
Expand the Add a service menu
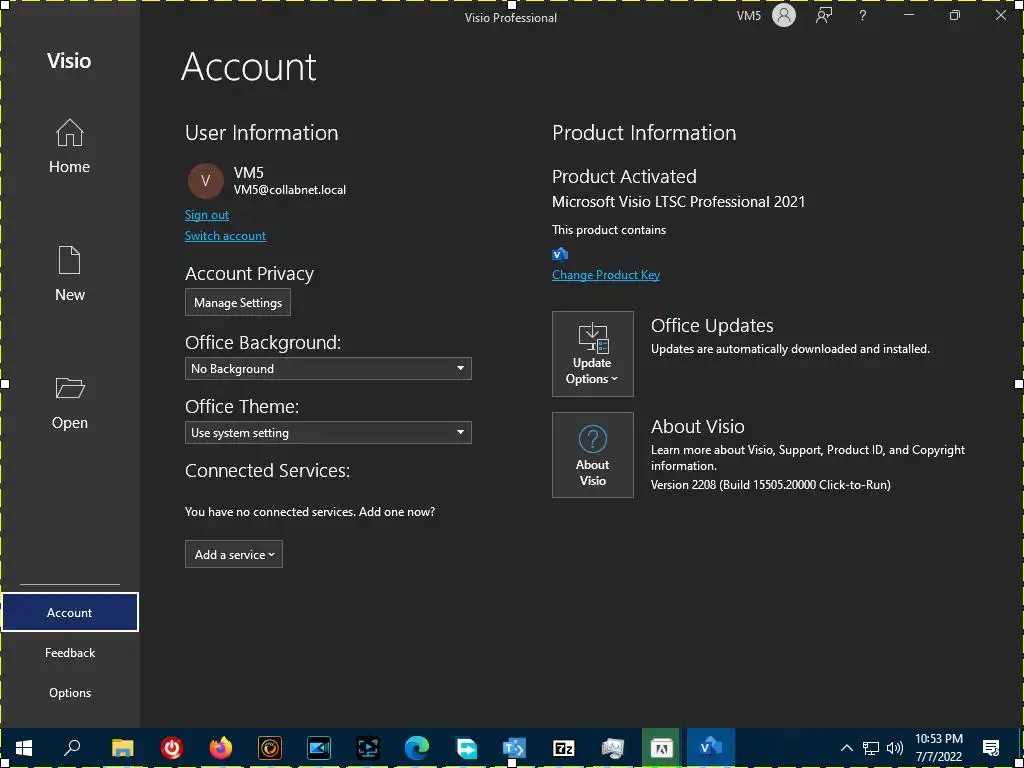234,554
